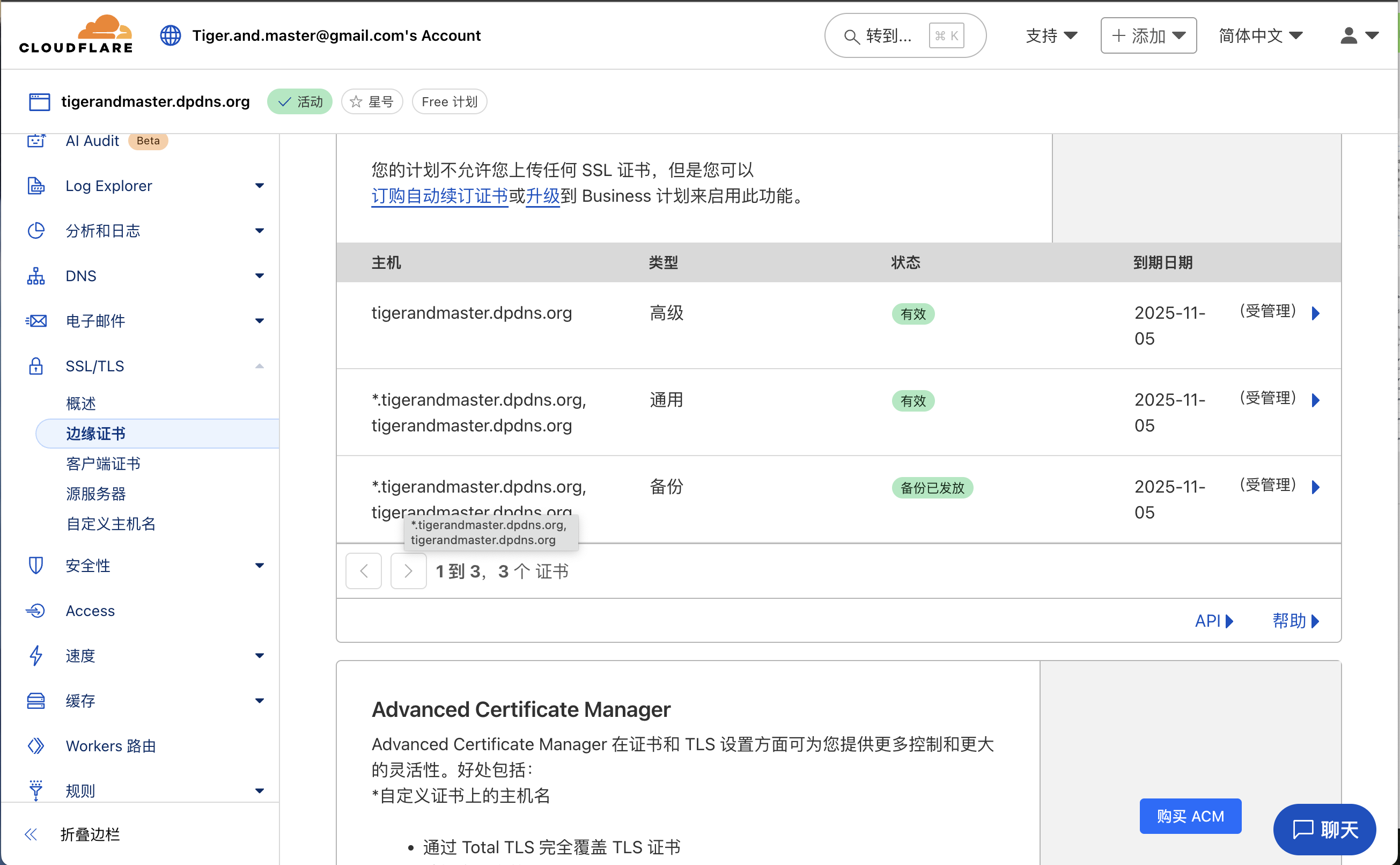
Task: Click the 分析和日志 pie chart icon
Action: (36, 231)
